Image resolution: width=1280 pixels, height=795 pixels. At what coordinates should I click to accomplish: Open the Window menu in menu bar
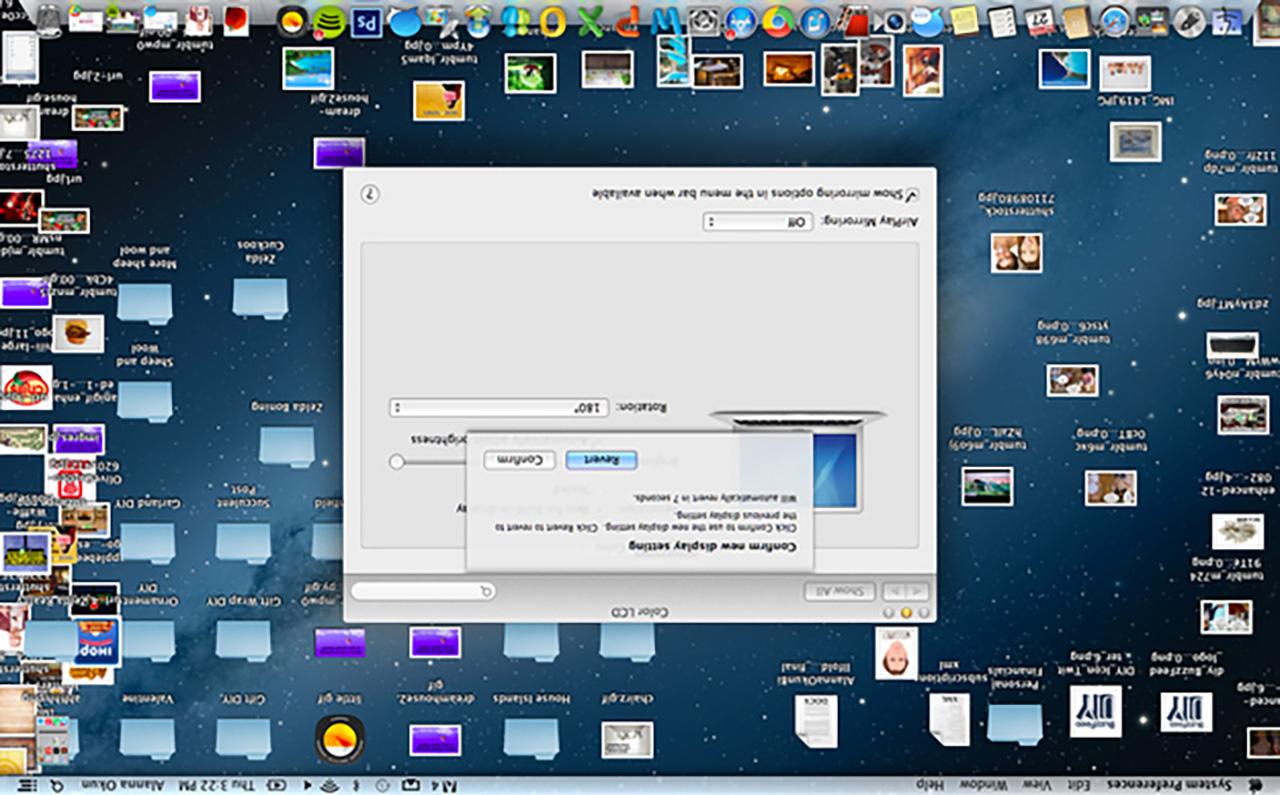(x=982, y=785)
